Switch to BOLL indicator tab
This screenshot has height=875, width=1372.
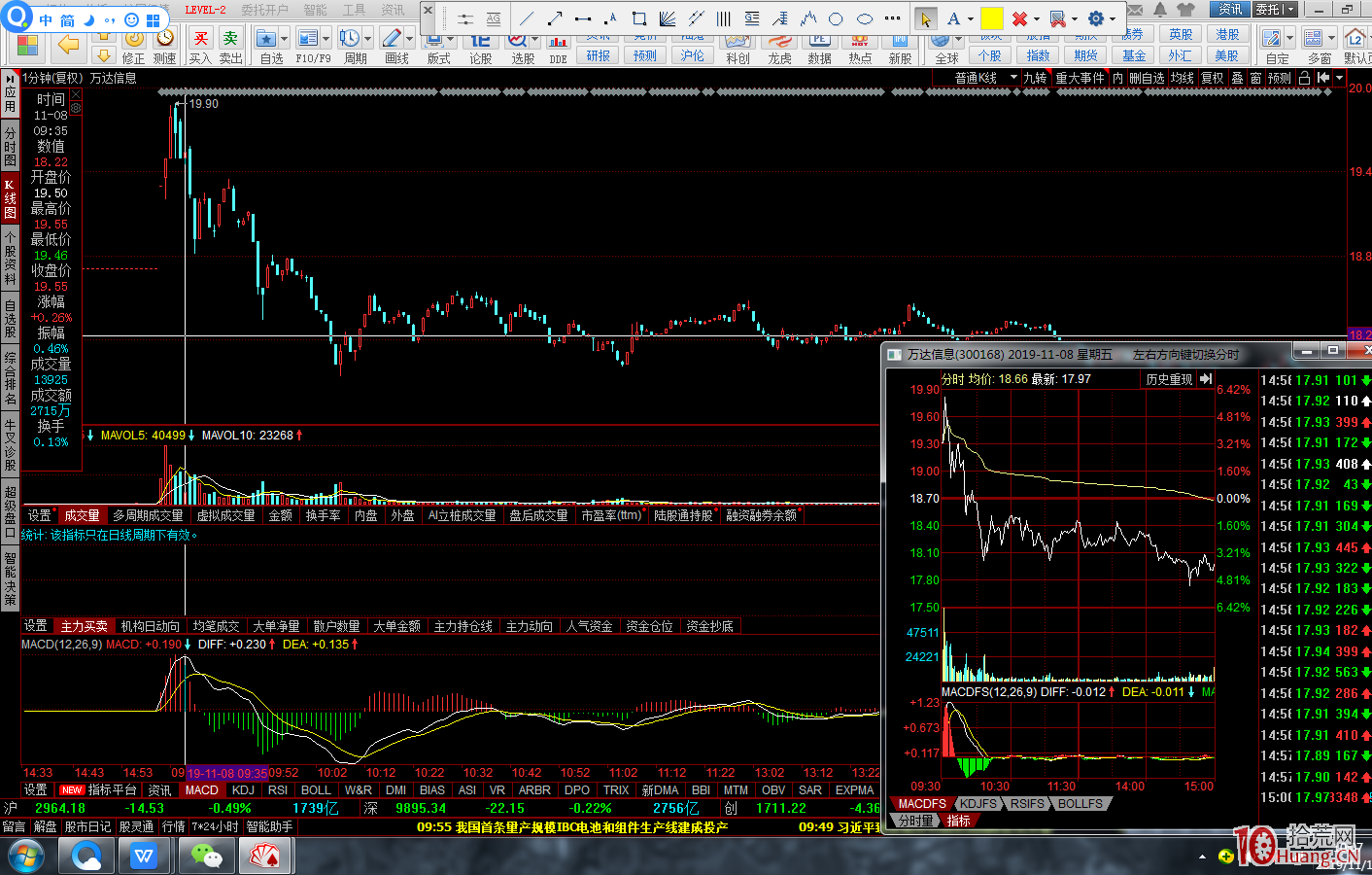(x=316, y=790)
